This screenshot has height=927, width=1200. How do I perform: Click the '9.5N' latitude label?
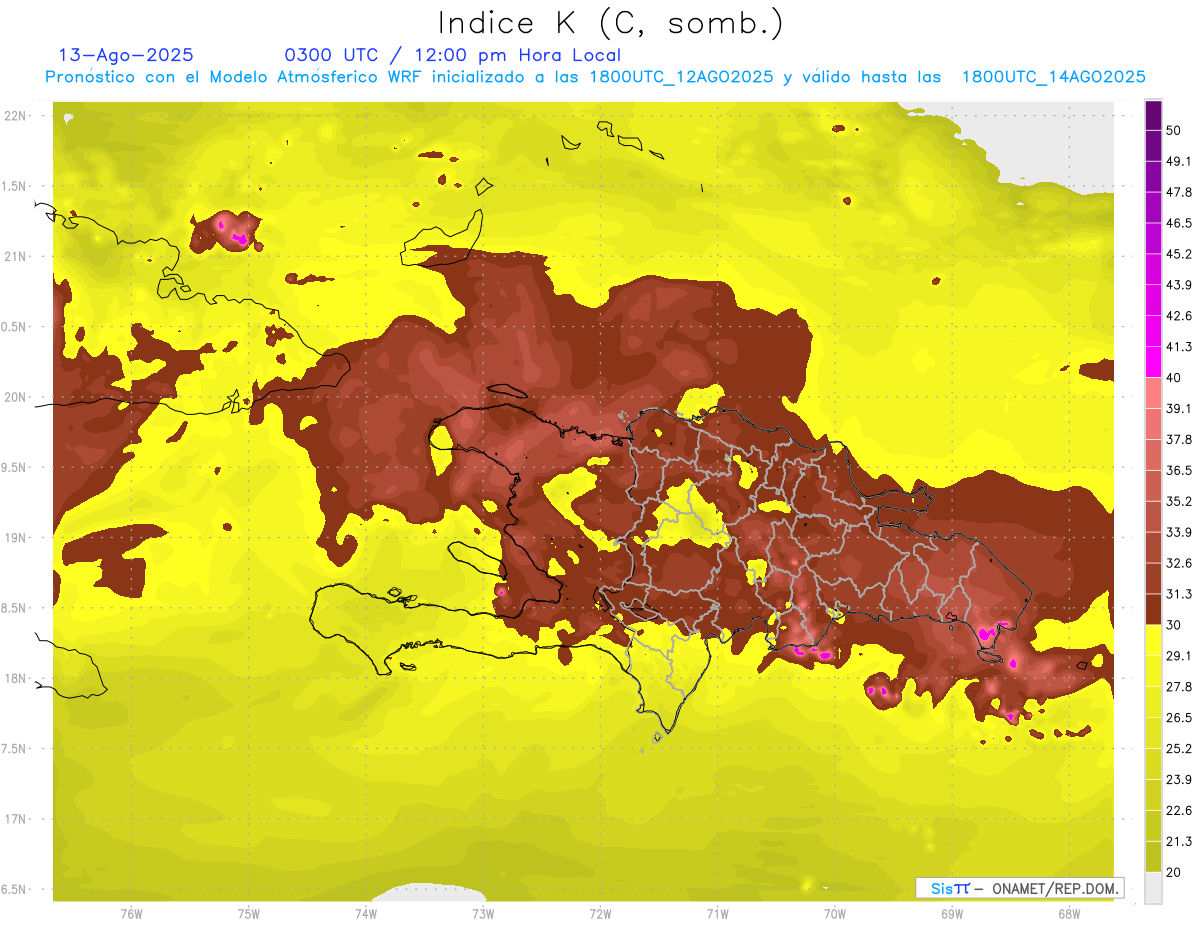point(13,467)
